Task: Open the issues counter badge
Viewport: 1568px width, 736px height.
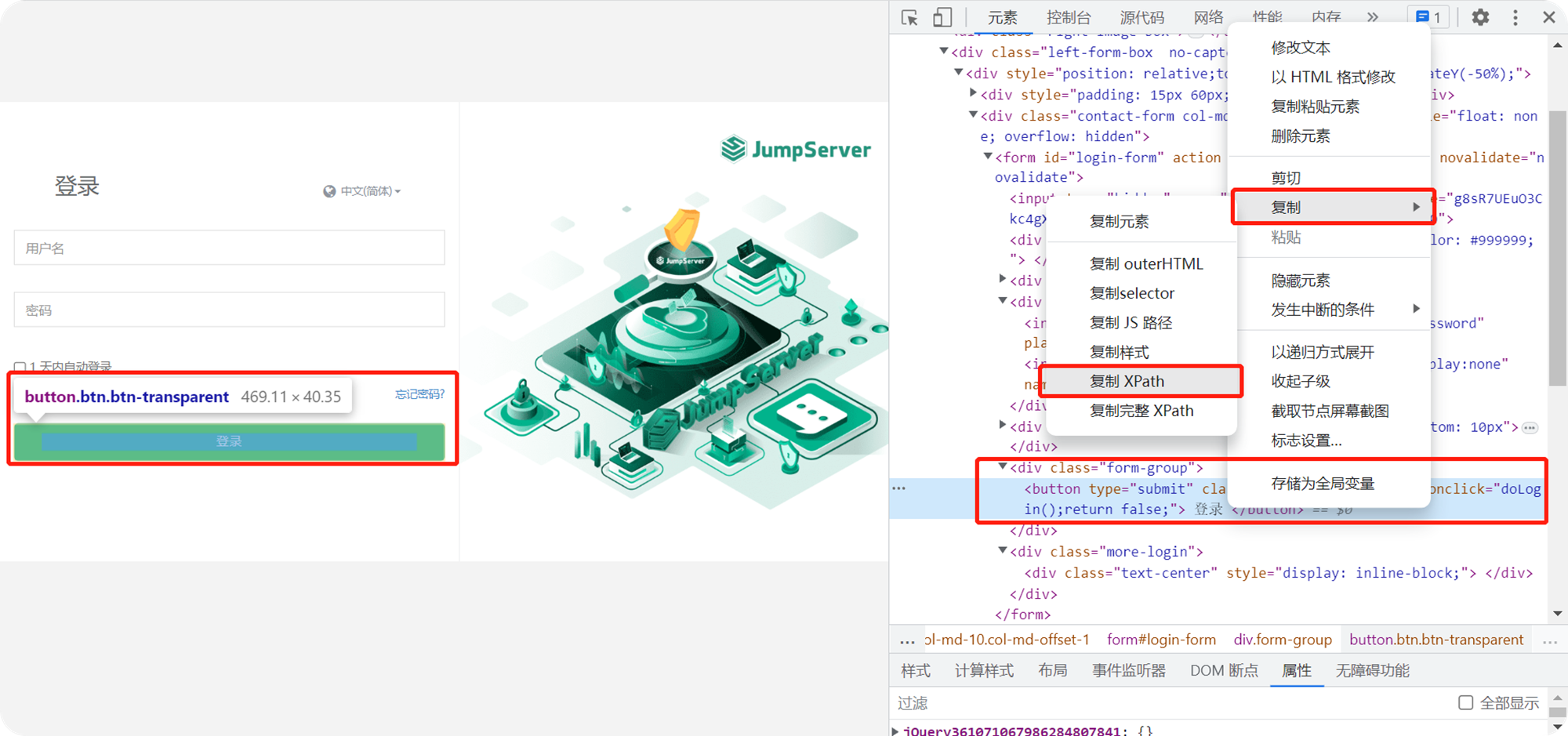Action: tap(1428, 17)
